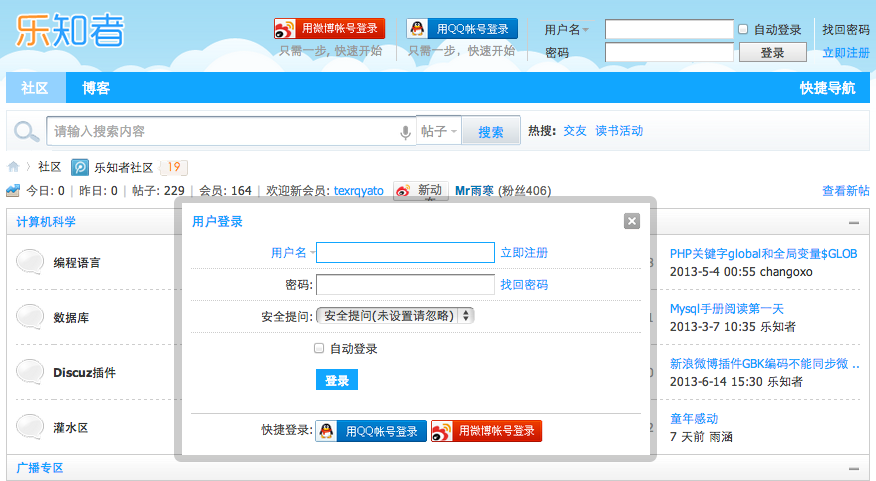Click the 编程语言 forum bubble icon

coord(30,261)
